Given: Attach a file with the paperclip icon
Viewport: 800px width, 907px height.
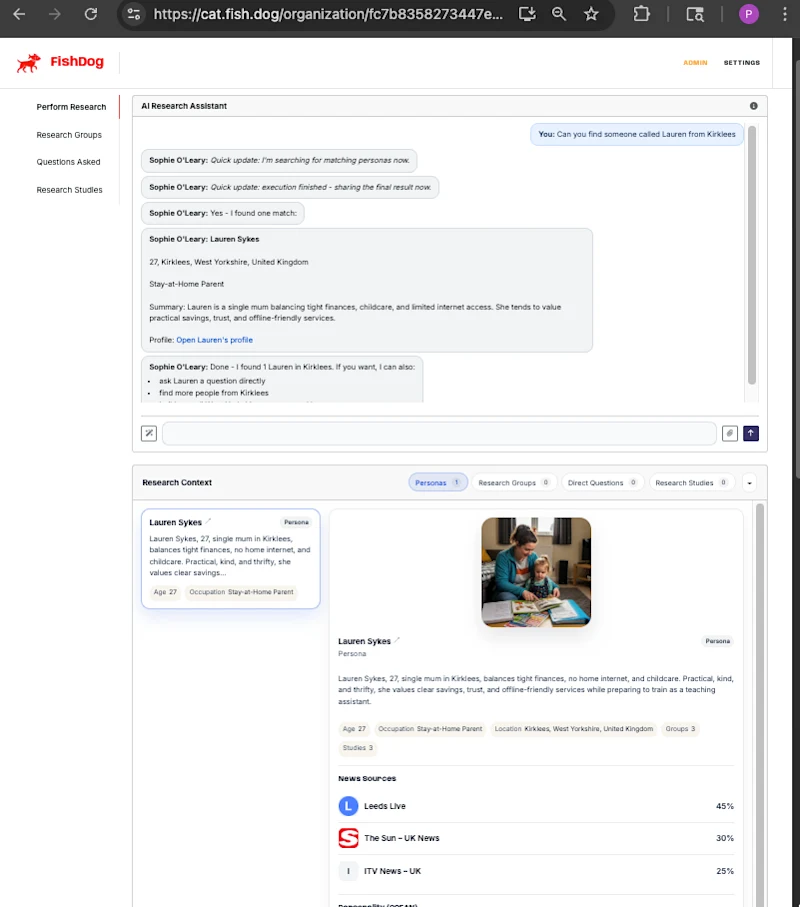Looking at the screenshot, I should tap(729, 433).
